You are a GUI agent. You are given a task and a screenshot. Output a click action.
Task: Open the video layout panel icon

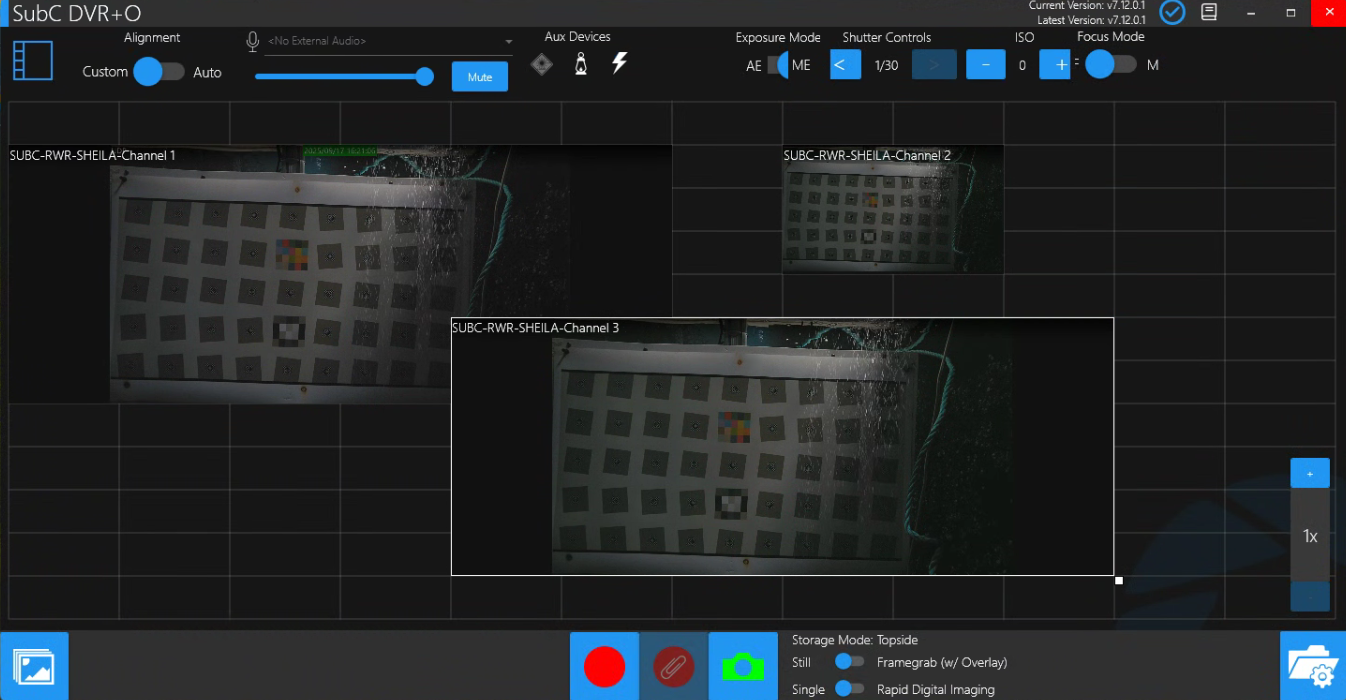(x=33, y=61)
